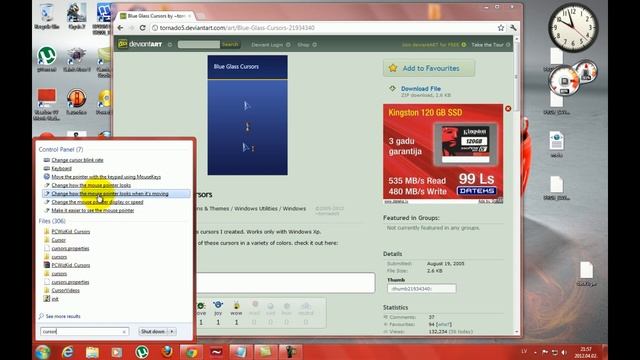Click the deviantART Search button
640x360 pixels.
point(230,44)
